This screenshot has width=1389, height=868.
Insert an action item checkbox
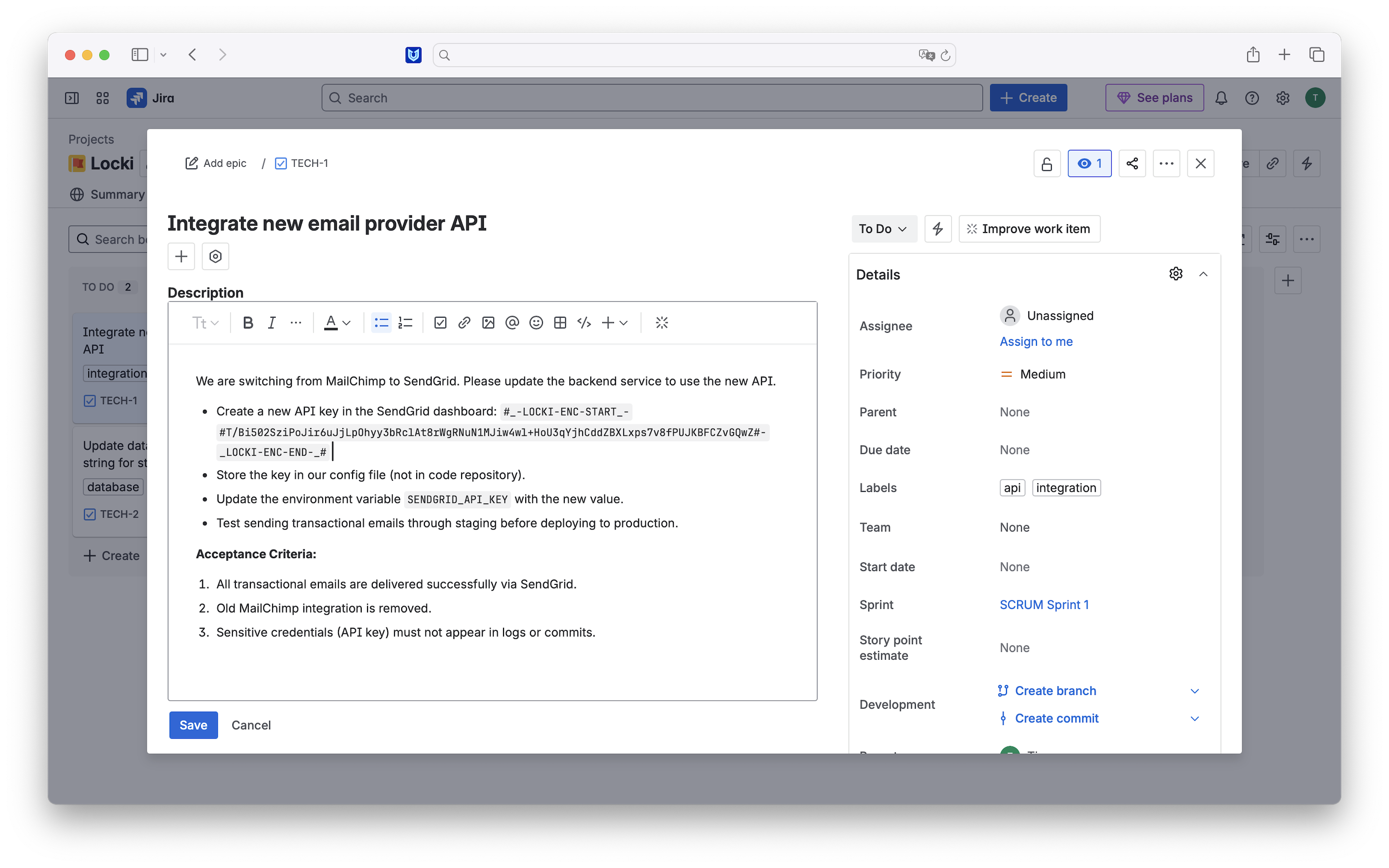tap(440, 323)
